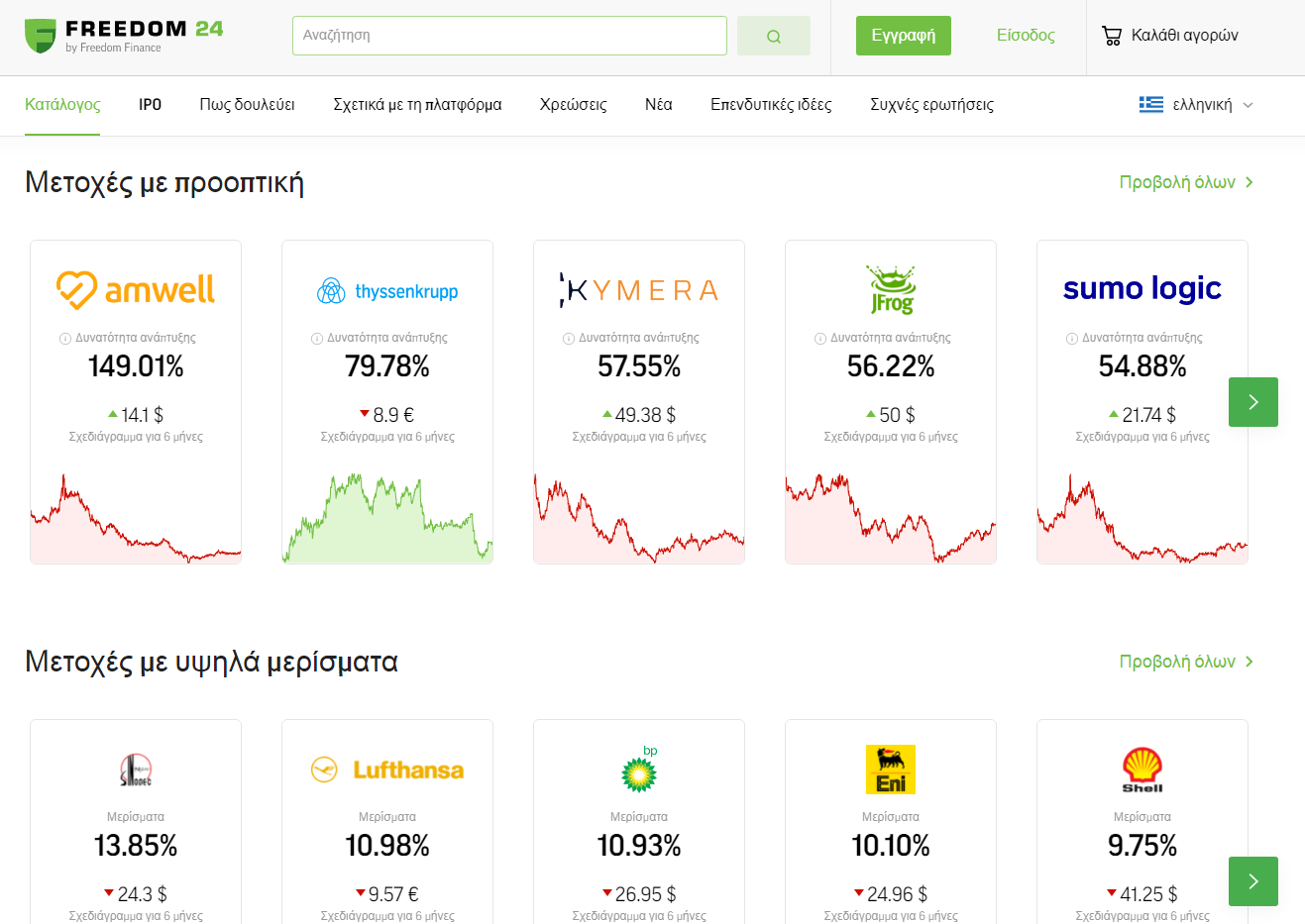Click the JFrog frog logo

point(891,289)
